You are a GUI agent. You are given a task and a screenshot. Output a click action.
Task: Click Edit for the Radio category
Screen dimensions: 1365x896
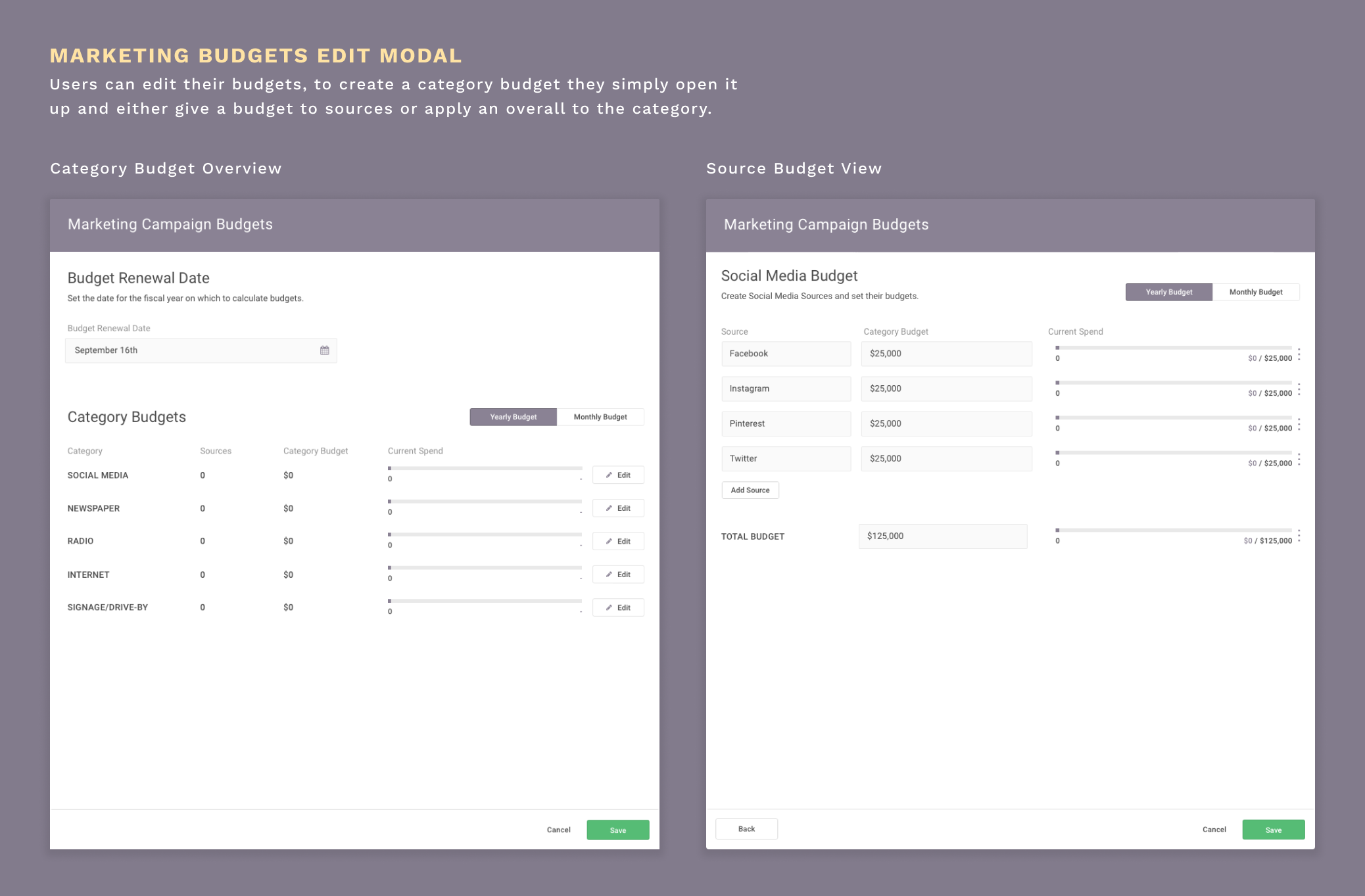617,541
